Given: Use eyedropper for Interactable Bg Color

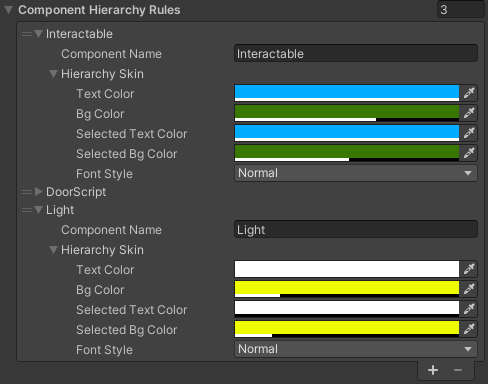Looking at the screenshot, I should [x=469, y=113].
